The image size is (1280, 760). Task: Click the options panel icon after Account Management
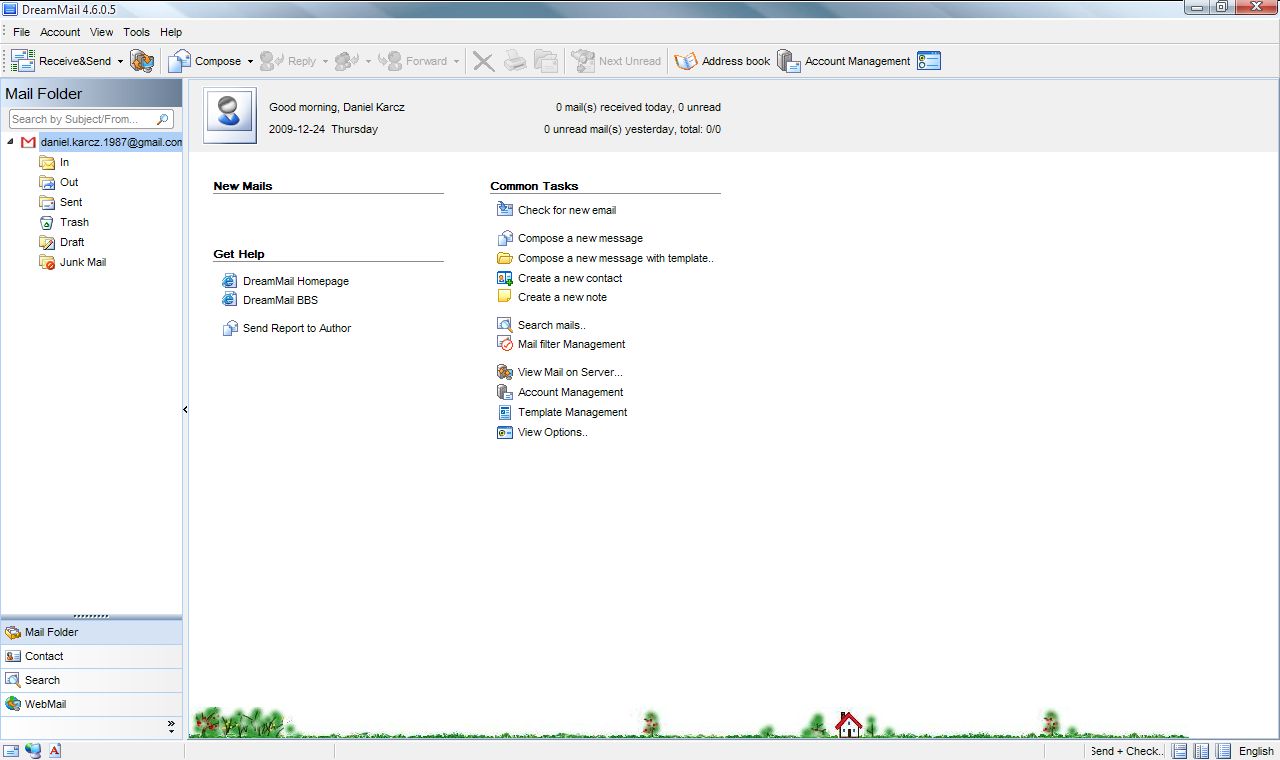929,61
